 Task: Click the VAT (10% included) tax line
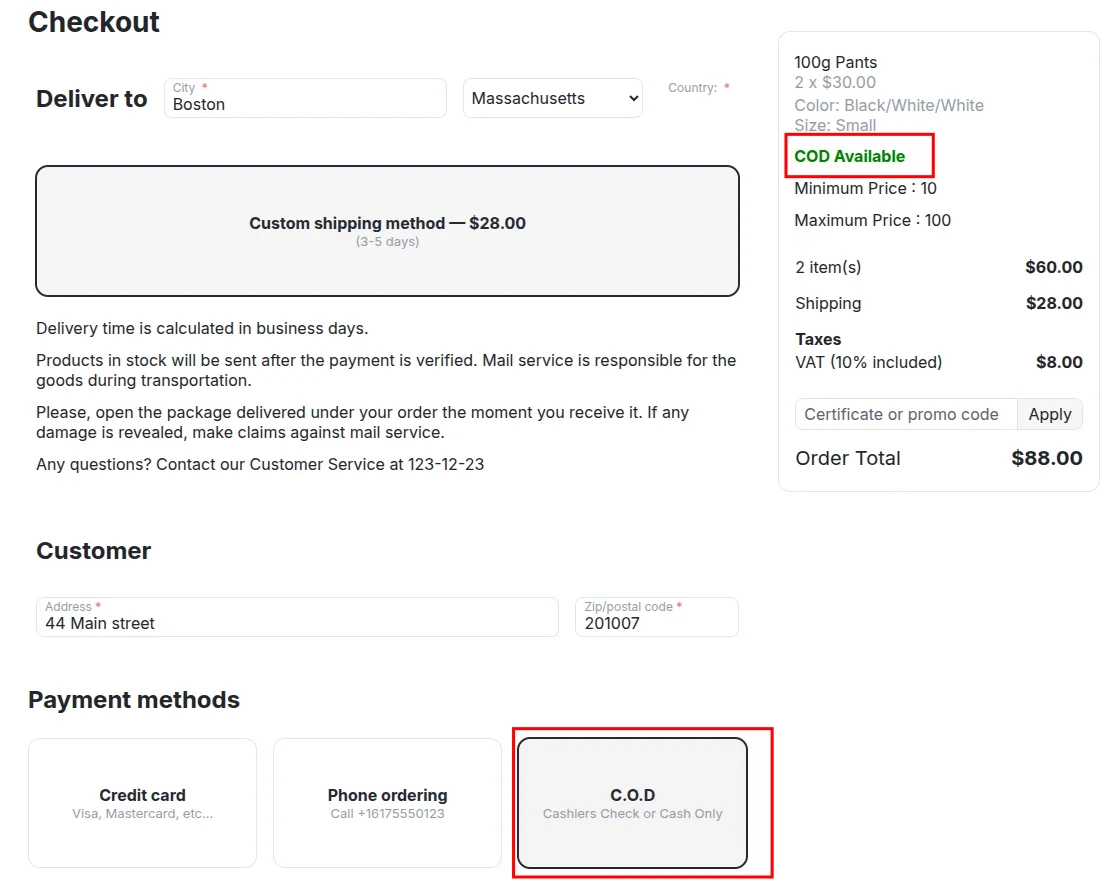[x=868, y=362]
